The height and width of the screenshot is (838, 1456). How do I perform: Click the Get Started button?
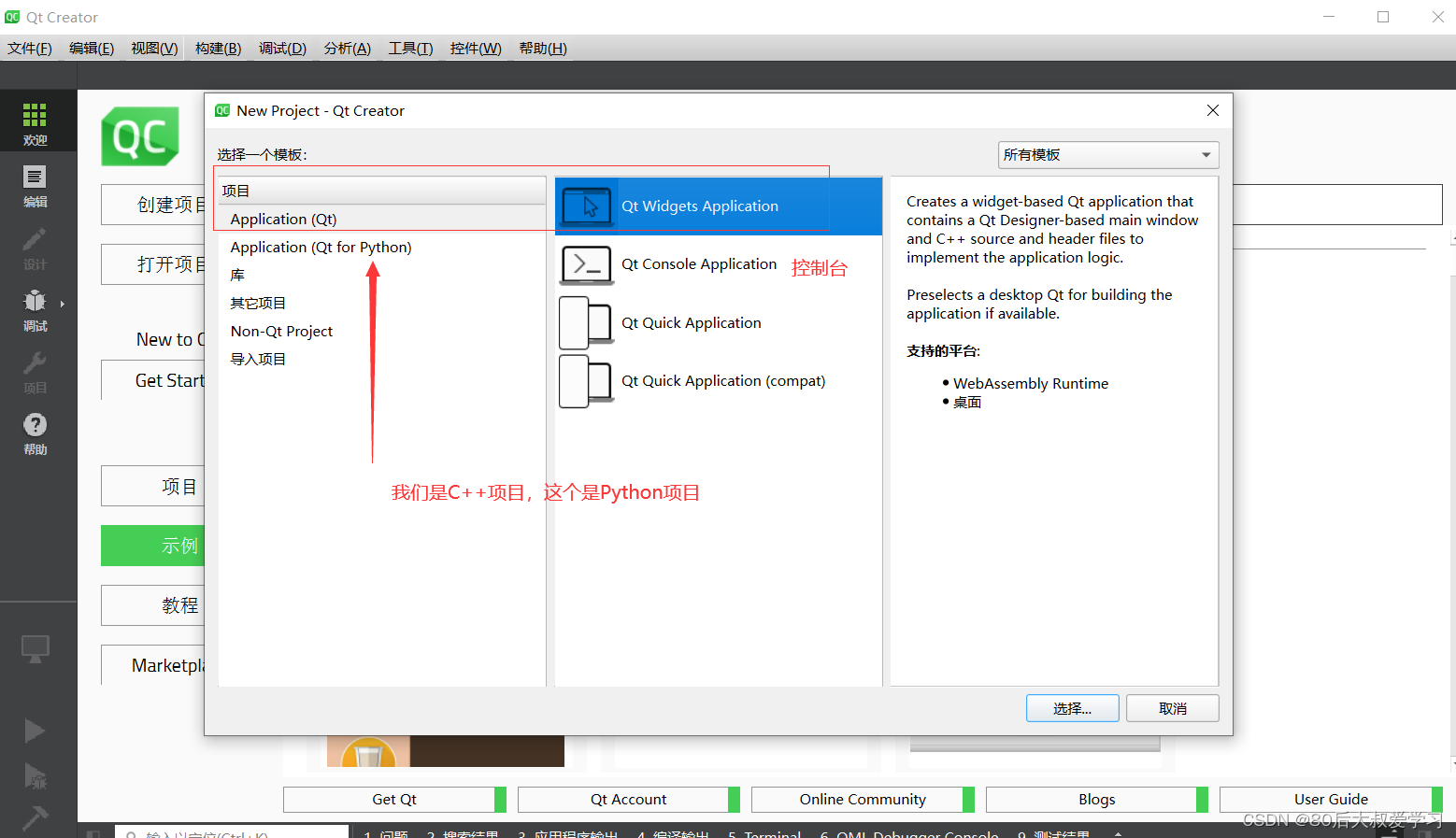(153, 380)
